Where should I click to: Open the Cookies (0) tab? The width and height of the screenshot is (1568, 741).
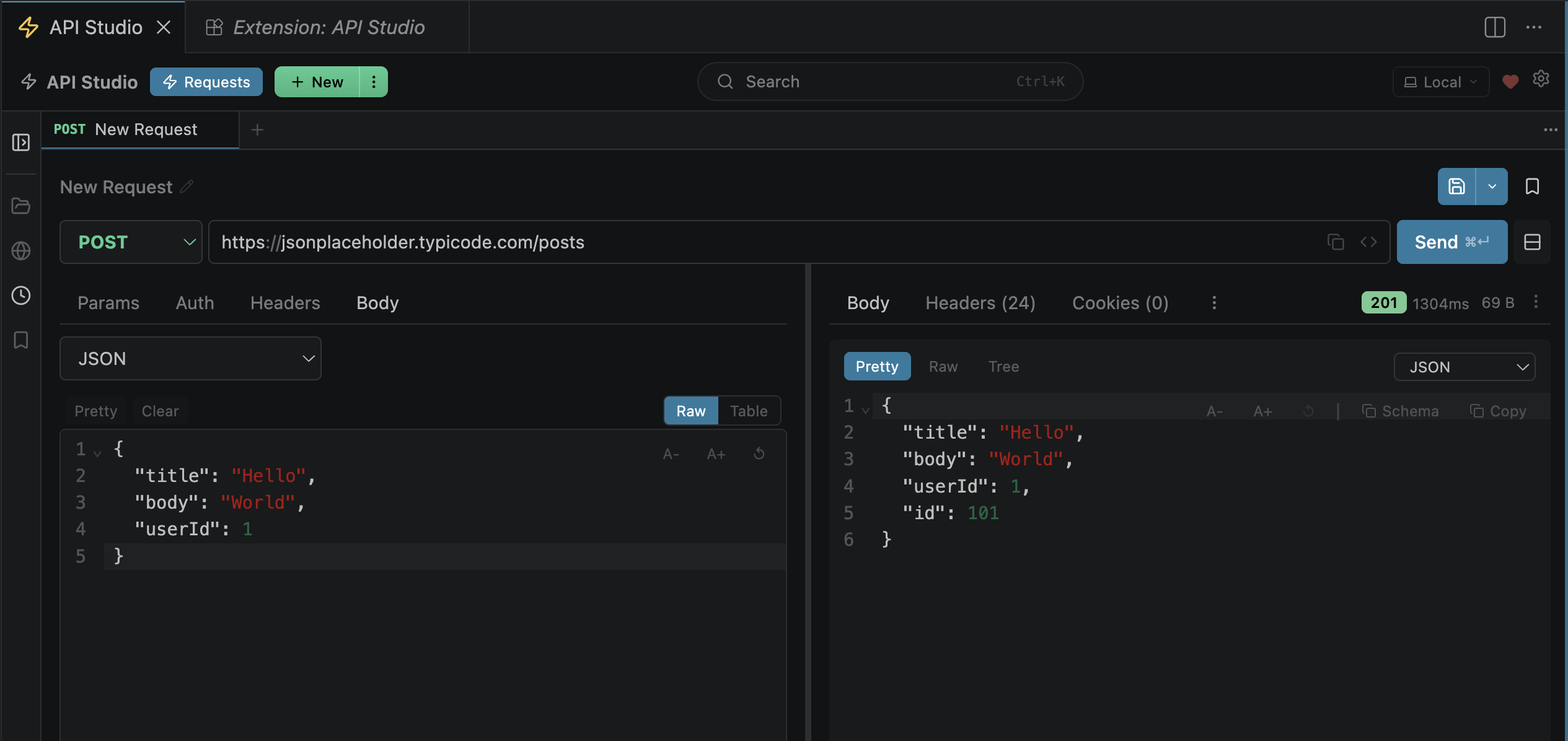[x=1121, y=303]
